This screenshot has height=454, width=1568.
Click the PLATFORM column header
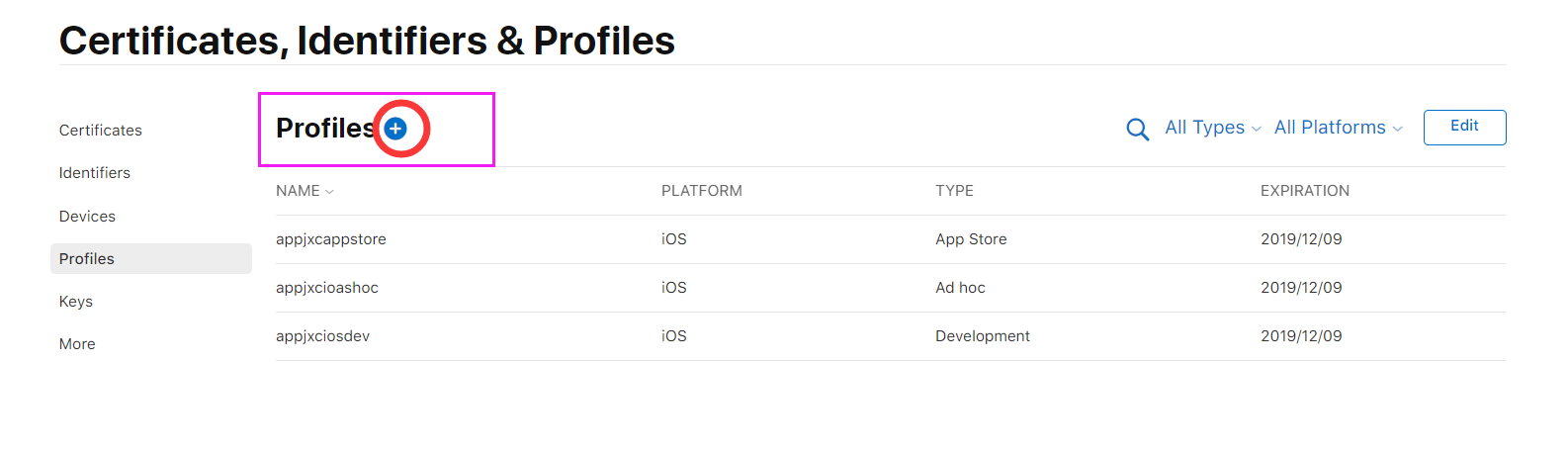(x=702, y=191)
